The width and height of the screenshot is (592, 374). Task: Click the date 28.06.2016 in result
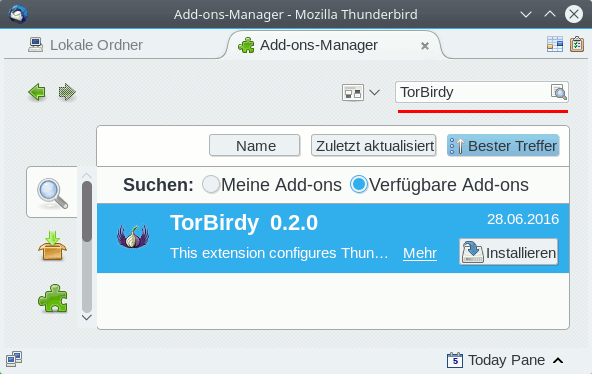pos(523,219)
